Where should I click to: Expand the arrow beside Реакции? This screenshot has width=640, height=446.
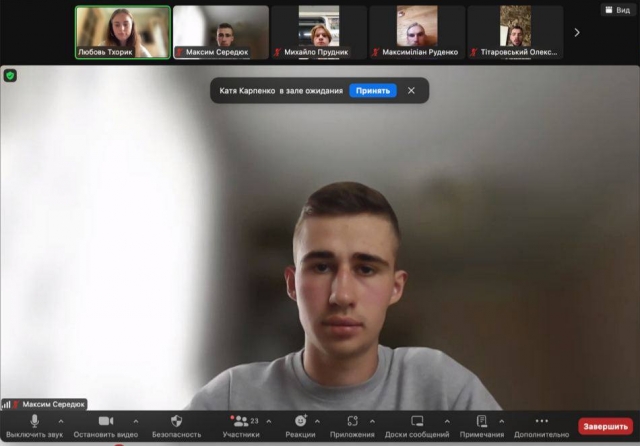pos(318,421)
